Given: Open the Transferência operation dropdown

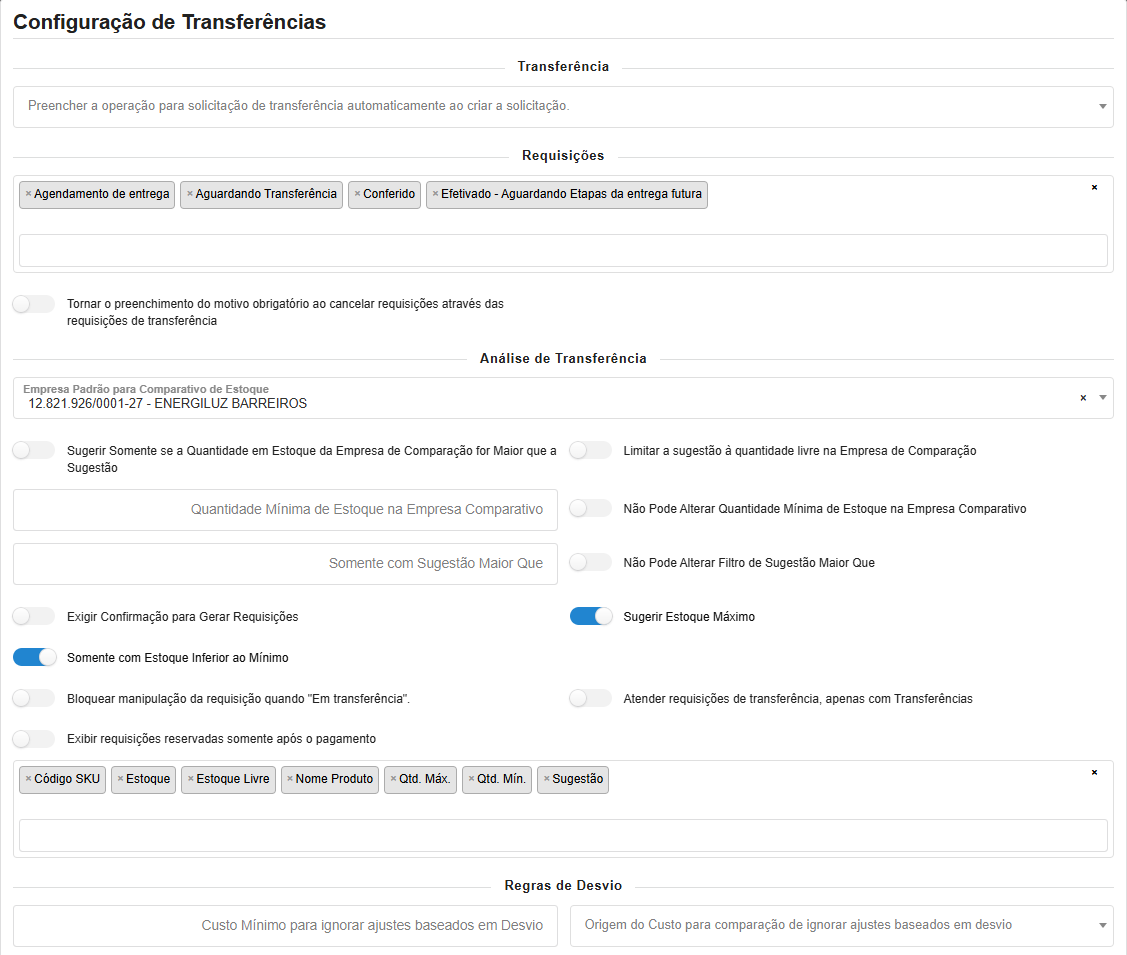Looking at the screenshot, I should pyautogui.click(x=1102, y=106).
